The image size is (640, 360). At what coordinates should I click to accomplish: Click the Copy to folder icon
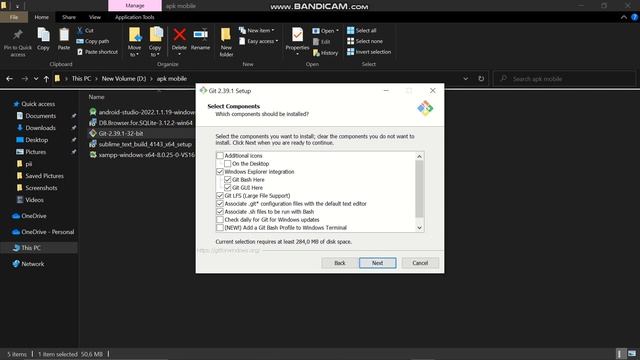click(156, 35)
